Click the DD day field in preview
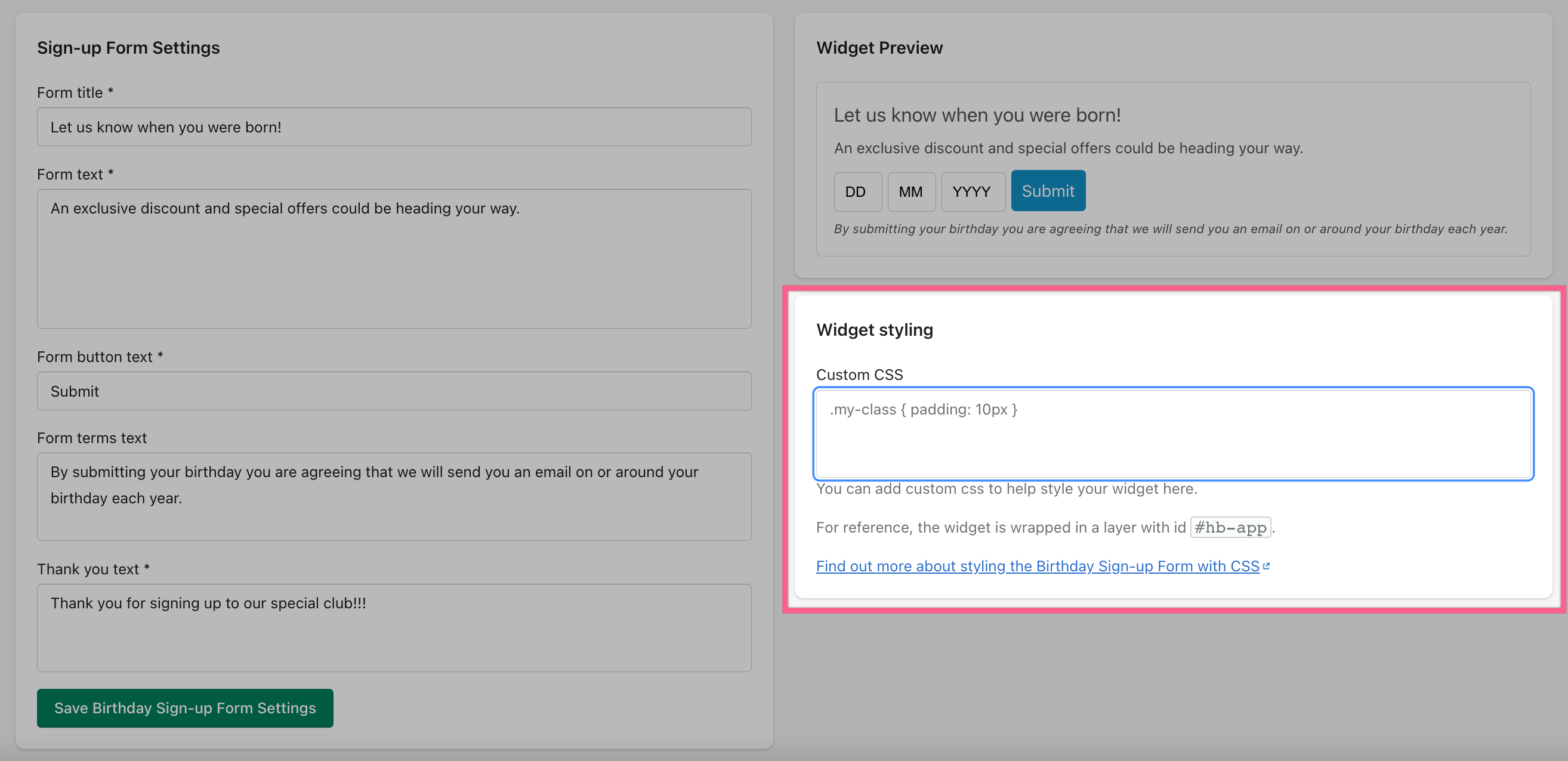This screenshot has width=1568, height=761. (857, 191)
